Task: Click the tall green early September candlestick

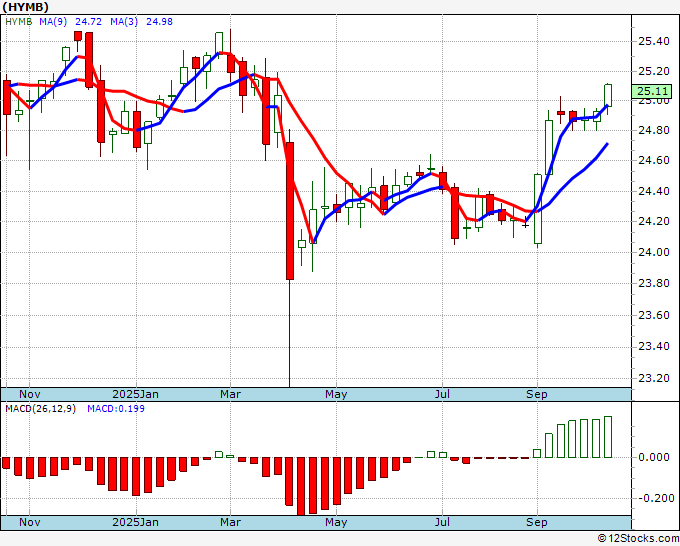Action: coord(538,209)
